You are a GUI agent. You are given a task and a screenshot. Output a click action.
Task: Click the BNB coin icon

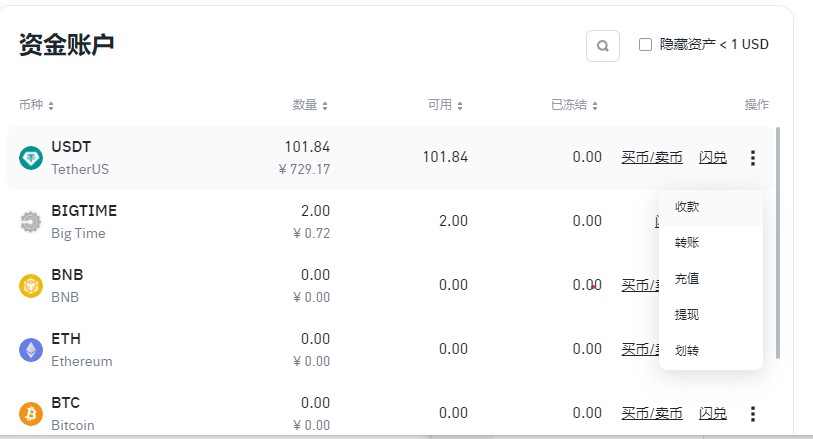point(31,286)
